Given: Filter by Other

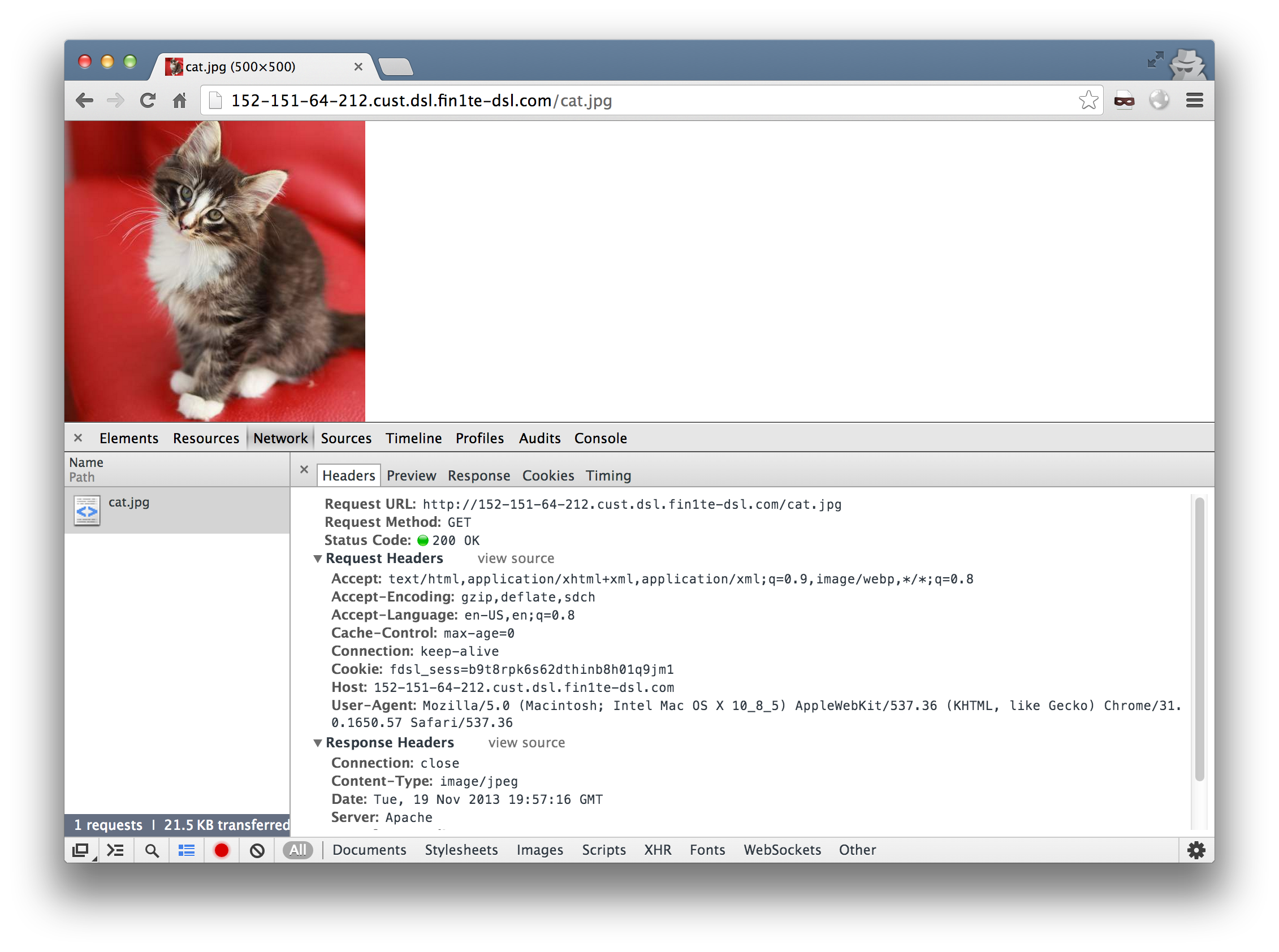Looking at the screenshot, I should pyautogui.click(x=857, y=850).
